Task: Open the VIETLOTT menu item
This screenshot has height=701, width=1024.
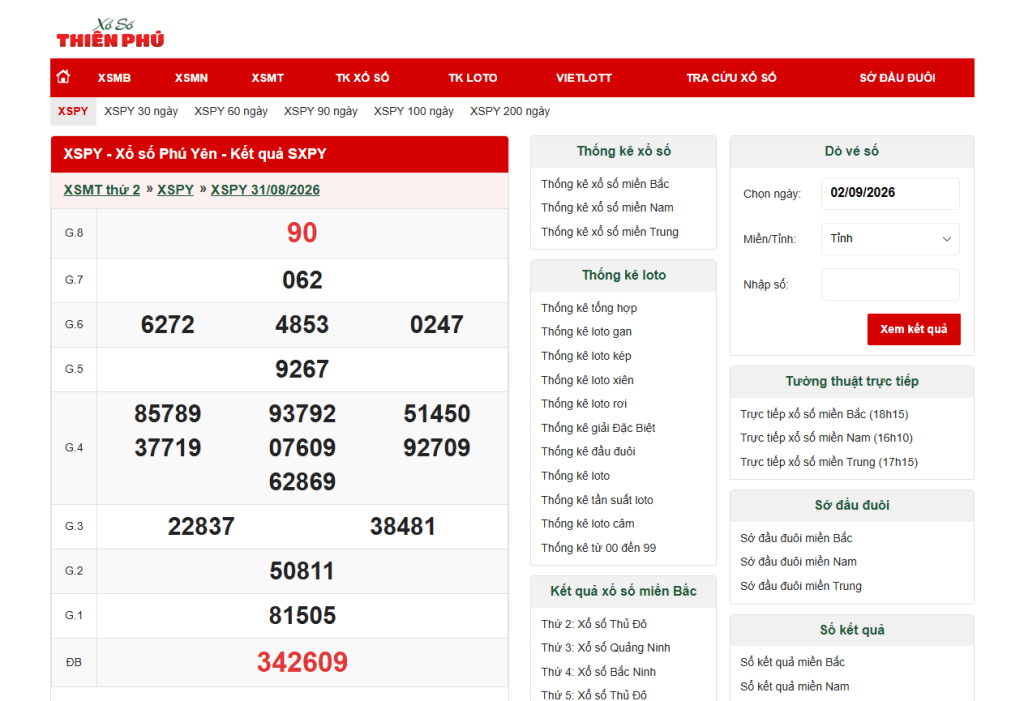Action: point(584,78)
